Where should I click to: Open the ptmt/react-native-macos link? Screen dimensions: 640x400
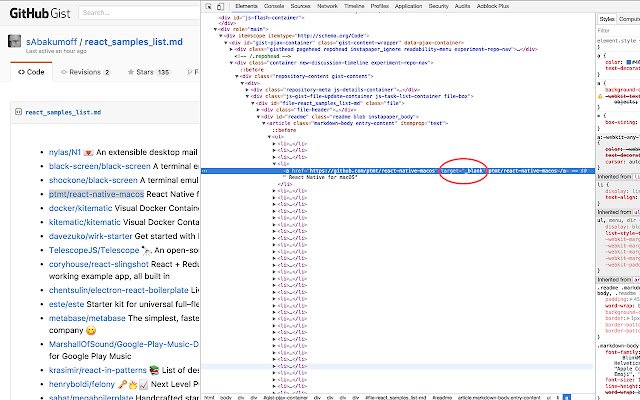click(96, 193)
